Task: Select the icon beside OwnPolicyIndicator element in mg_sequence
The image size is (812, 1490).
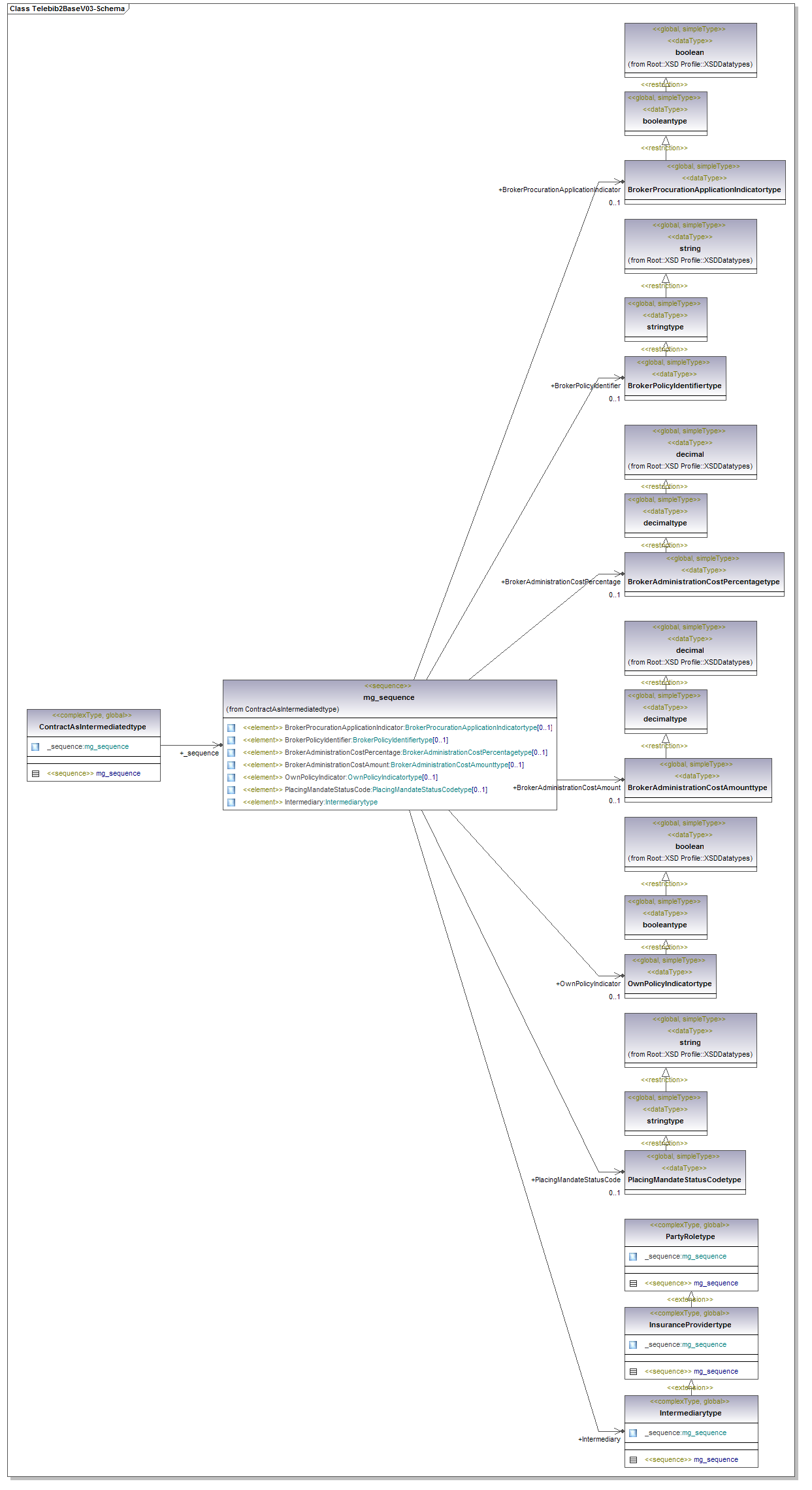Action: pyautogui.click(x=231, y=778)
